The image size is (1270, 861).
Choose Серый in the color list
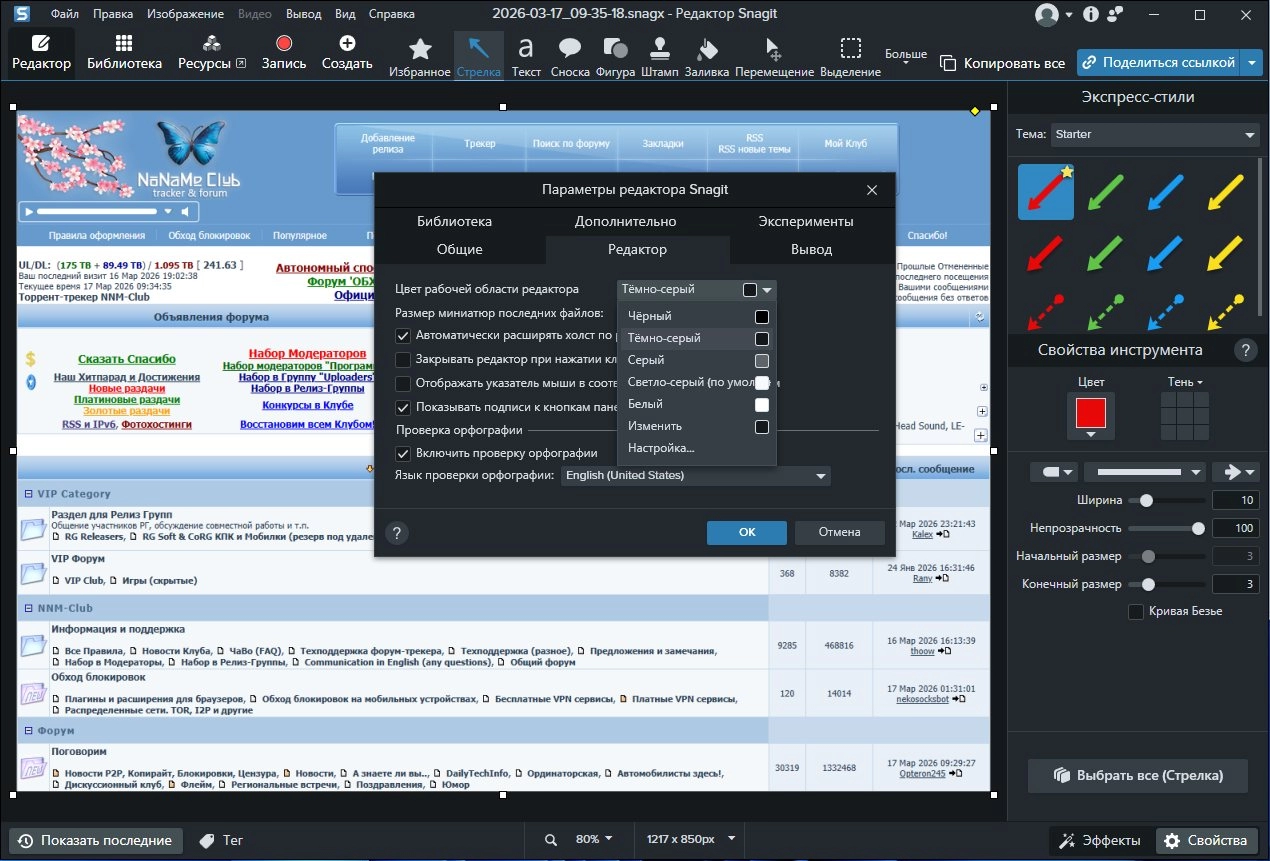pyautogui.click(x=698, y=360)
